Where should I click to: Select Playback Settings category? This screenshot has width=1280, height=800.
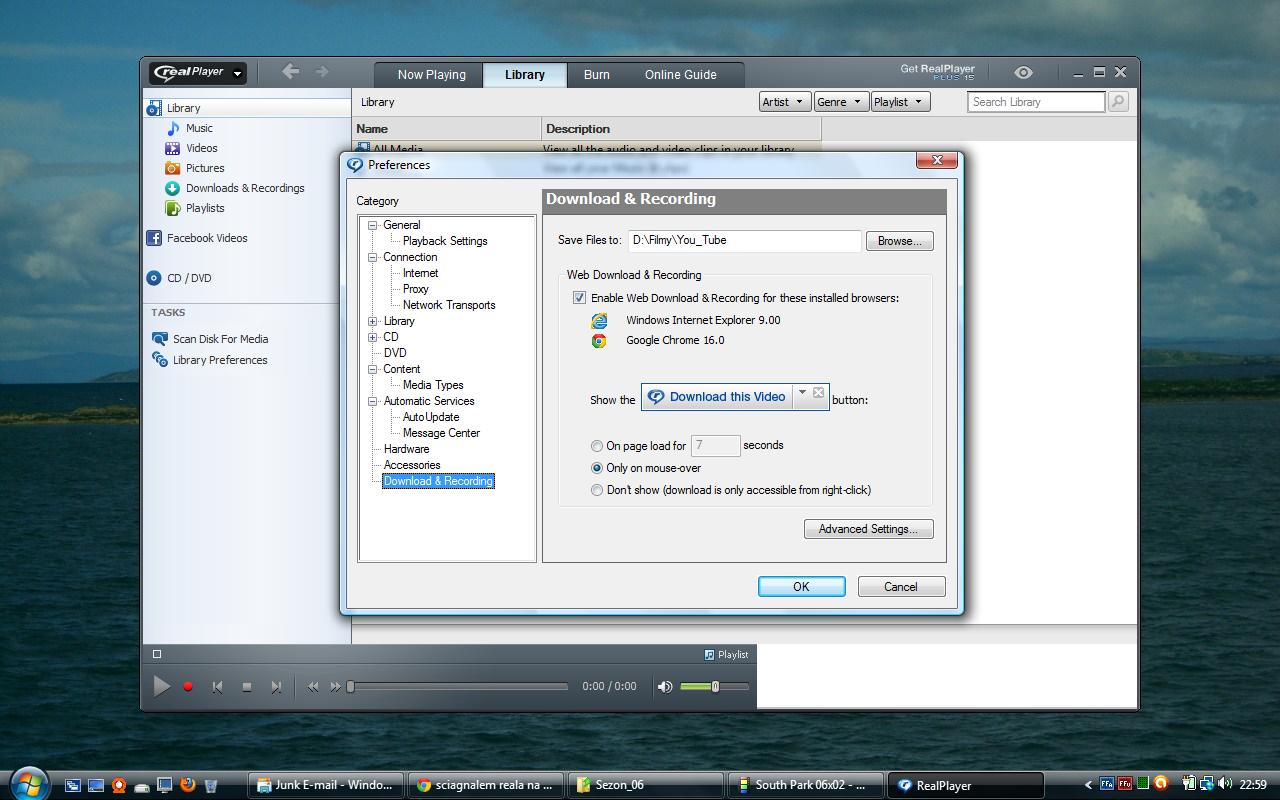[445, 241]
